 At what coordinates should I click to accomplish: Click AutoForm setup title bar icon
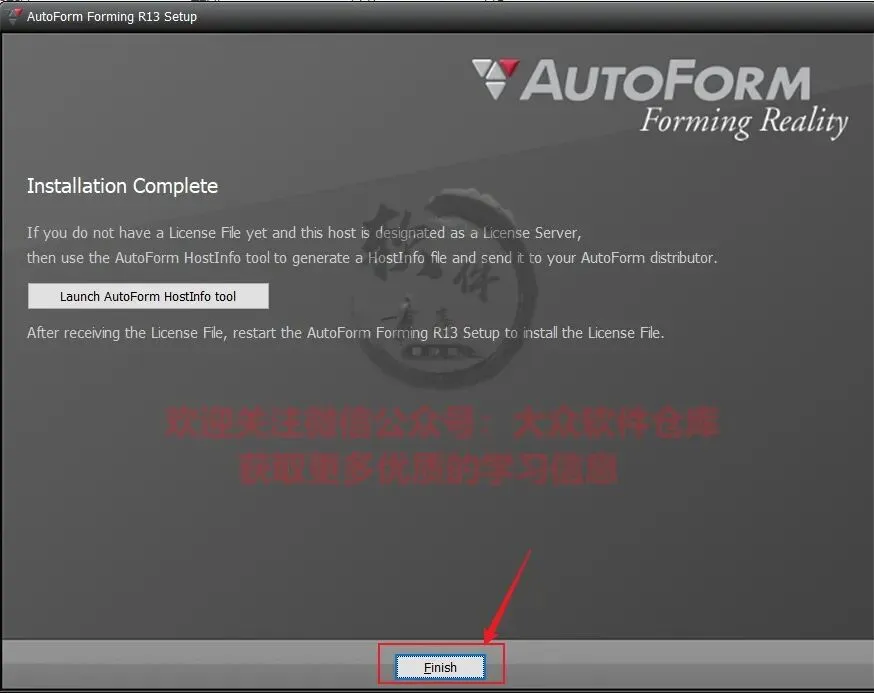point(14,17)
